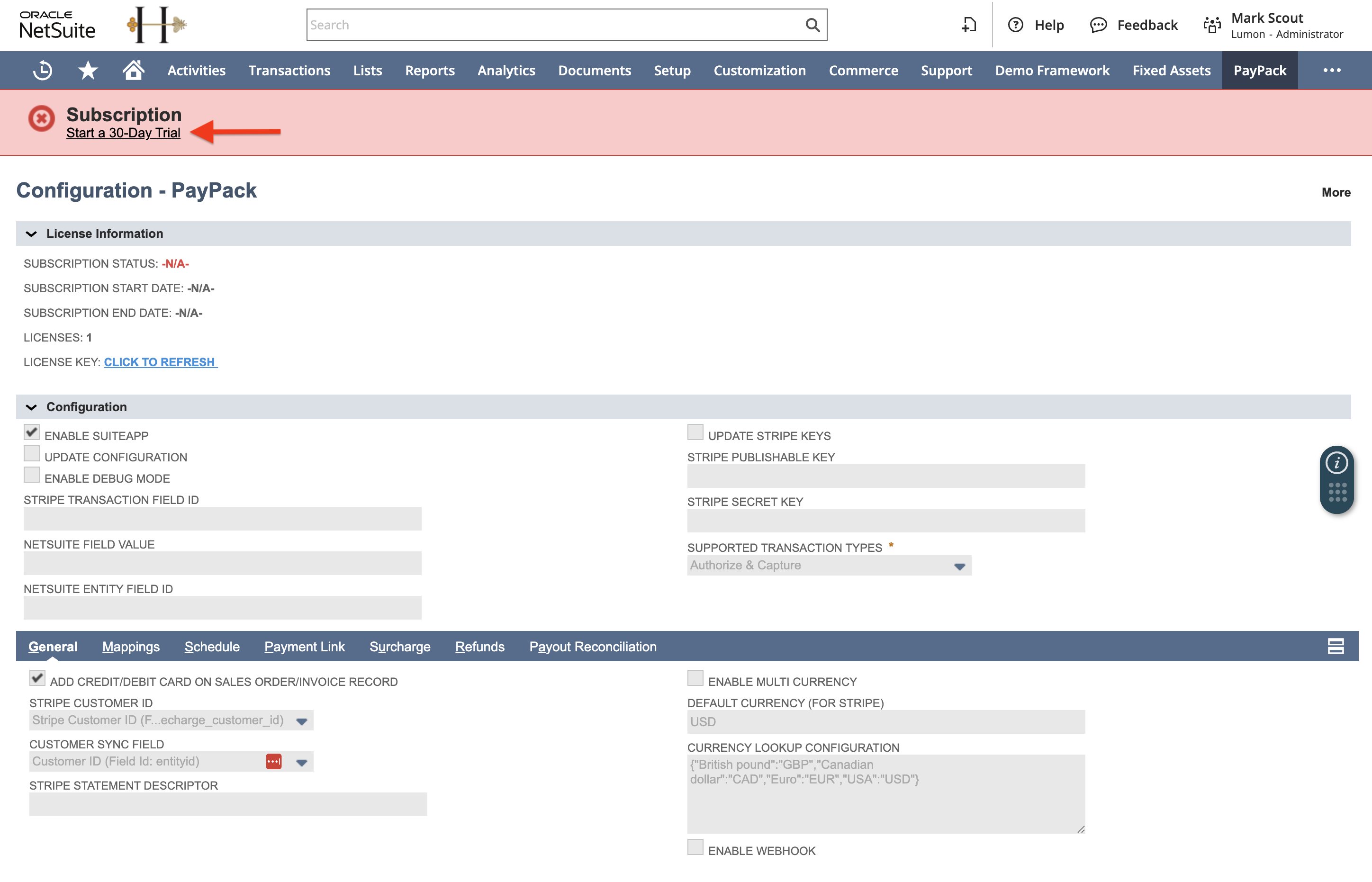Open the Documents menu

tap(595, 71)
